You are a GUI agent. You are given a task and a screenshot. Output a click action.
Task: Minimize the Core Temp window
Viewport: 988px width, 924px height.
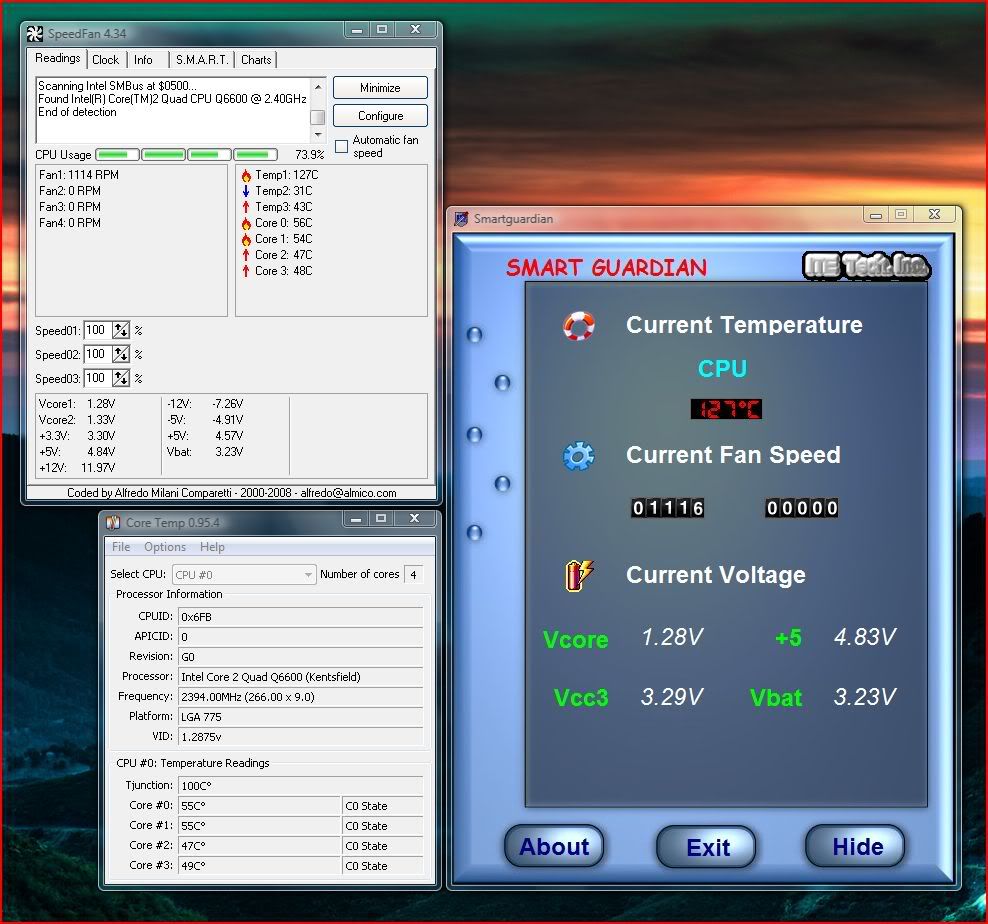356,518
